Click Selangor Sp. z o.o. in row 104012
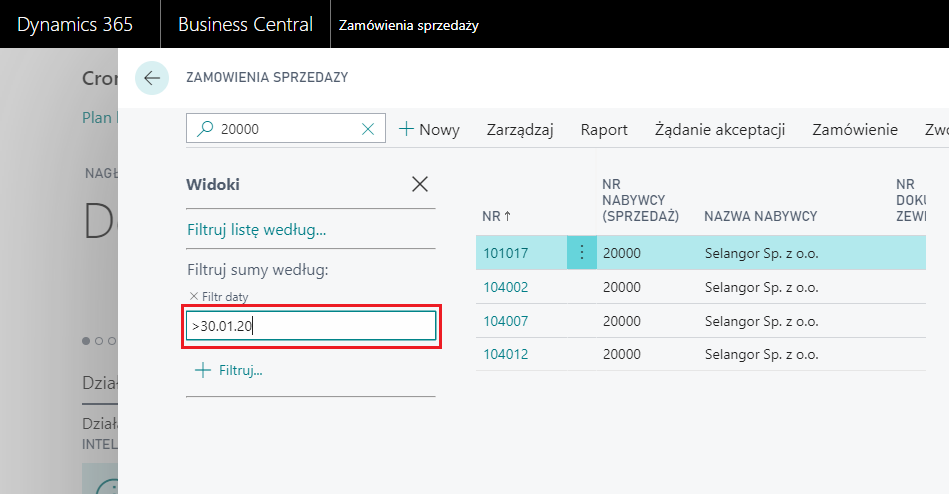Viewport: 949px width, 494px height. 761,354
